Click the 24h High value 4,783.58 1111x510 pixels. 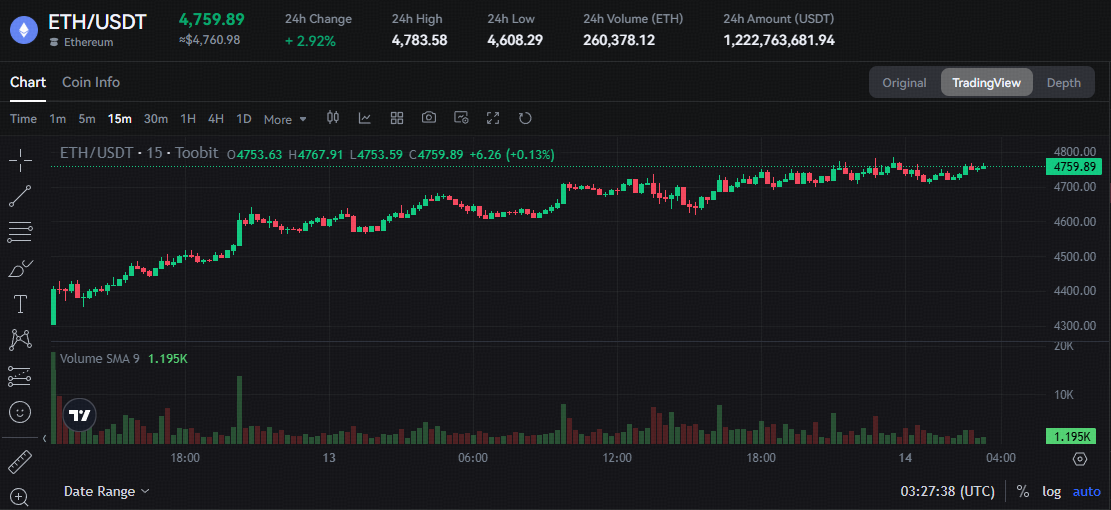(x=419, y=40)
